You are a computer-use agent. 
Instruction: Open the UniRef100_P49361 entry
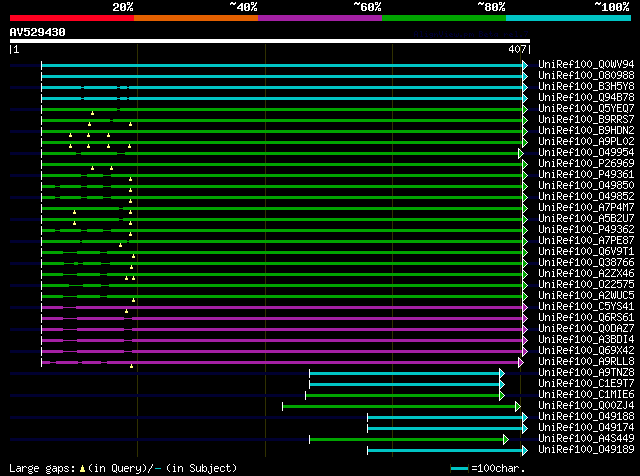pyautogui.click(x=586, y=175)
